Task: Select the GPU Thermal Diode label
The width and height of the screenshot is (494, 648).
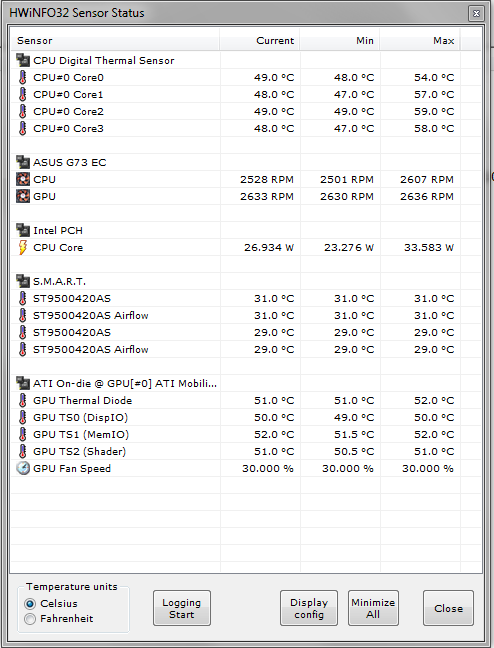Action: [x=83, y=400]
